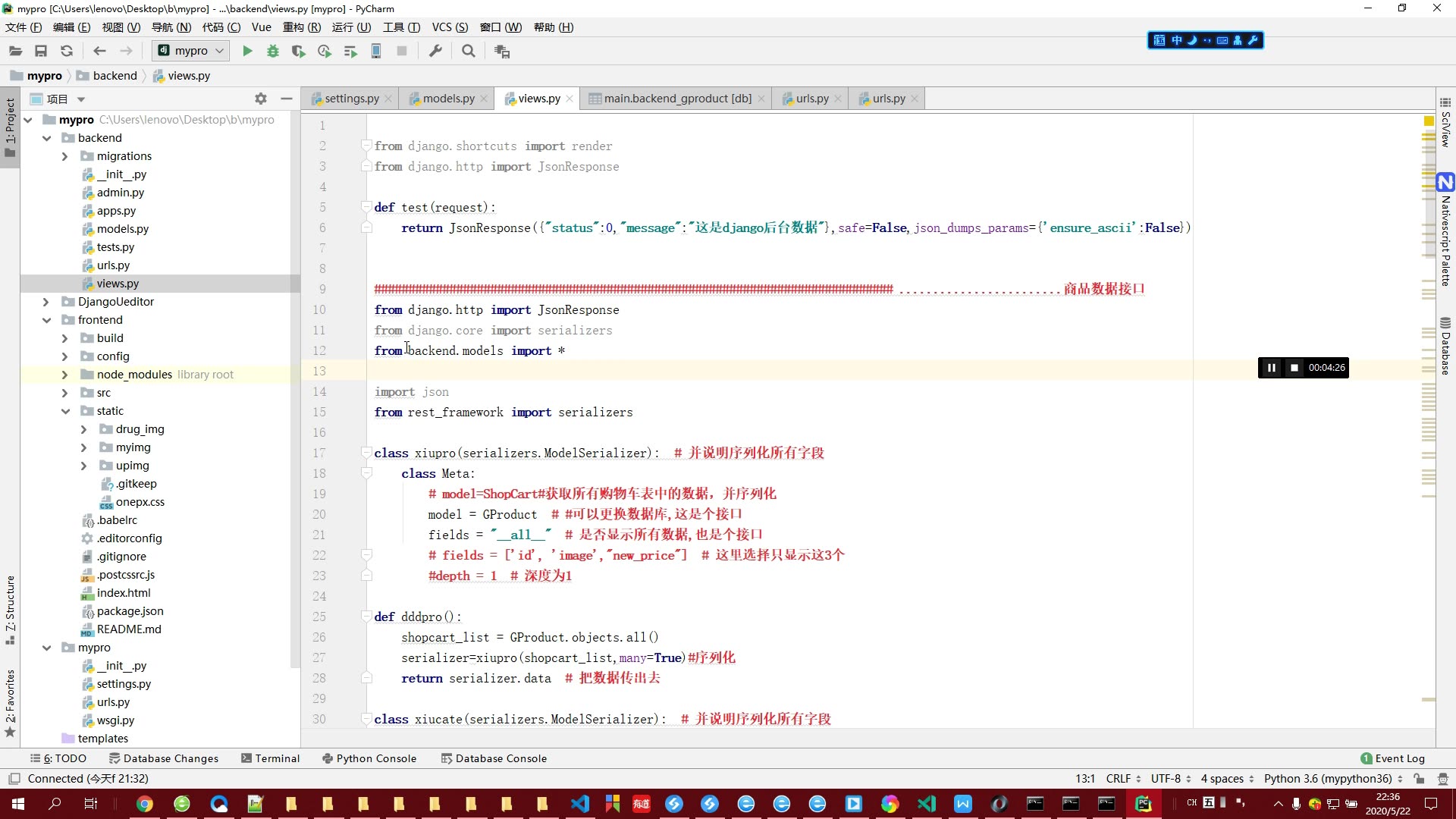Toggle line 17 code folding indicator
This screenshot has height=819, width=1456.
[366, 453]
